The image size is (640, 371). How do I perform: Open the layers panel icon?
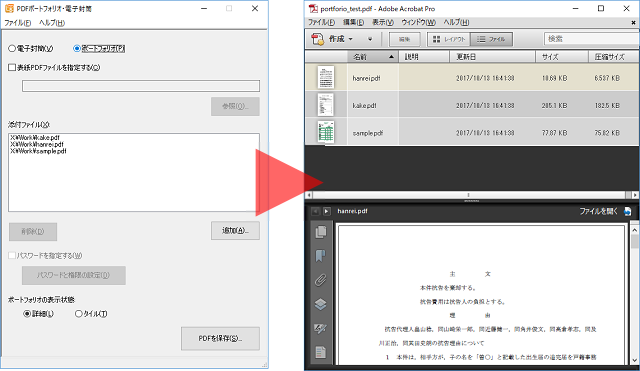pos(321,304)
